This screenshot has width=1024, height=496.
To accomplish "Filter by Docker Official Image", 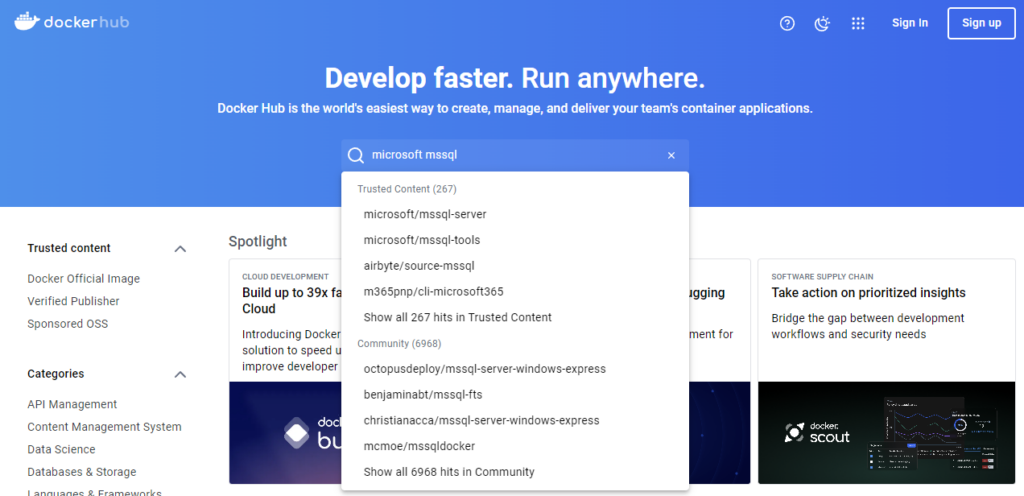I will click(84, 279).
